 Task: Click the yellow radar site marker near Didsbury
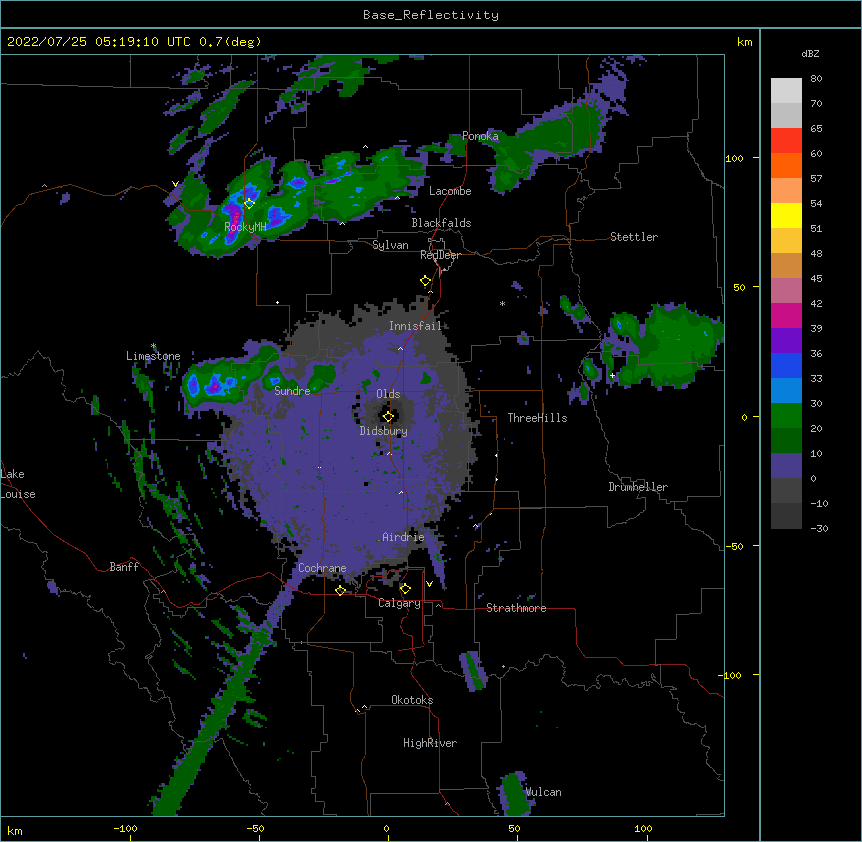point(388,417)
